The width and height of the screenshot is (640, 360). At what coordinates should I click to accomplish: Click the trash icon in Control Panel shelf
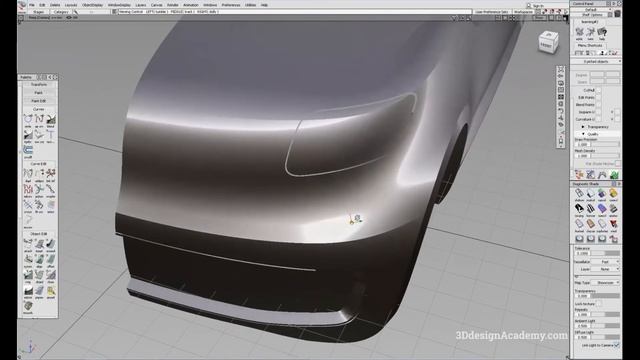coord(618,14)
